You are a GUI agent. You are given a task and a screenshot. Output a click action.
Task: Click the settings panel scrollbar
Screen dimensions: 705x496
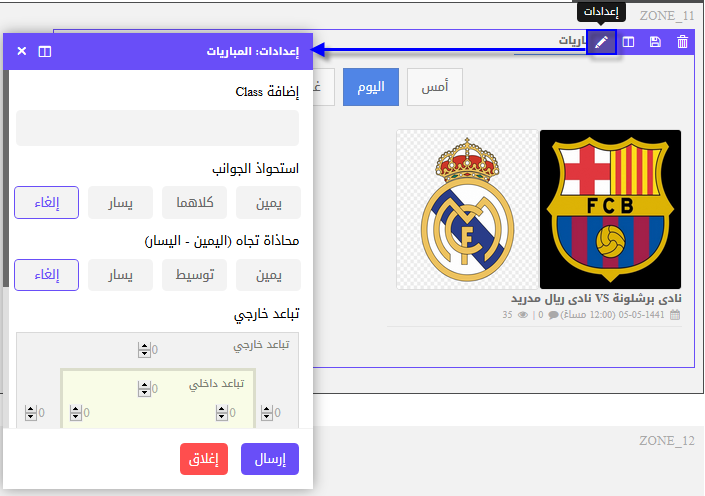click(x=5, y=178)
